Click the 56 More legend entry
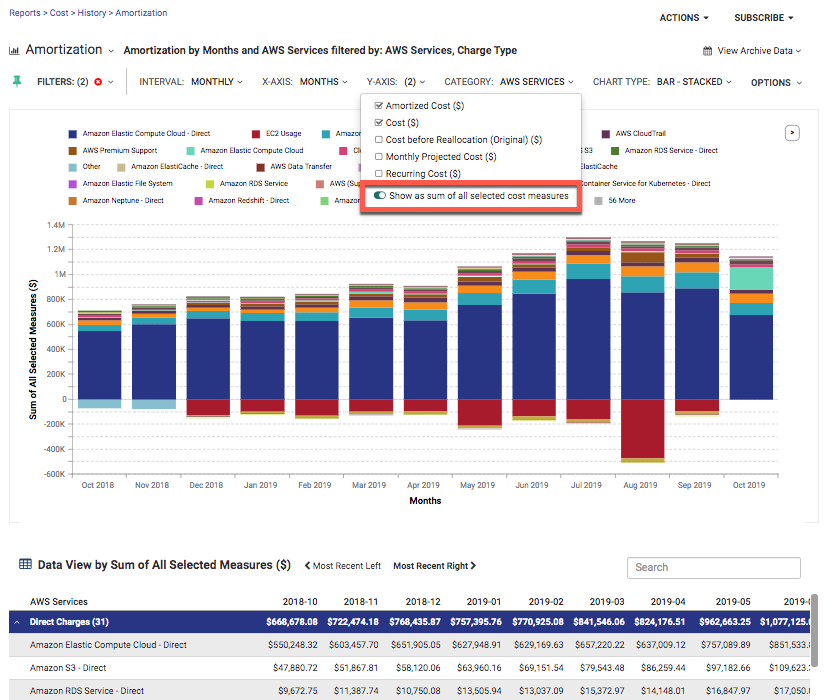 615,201
